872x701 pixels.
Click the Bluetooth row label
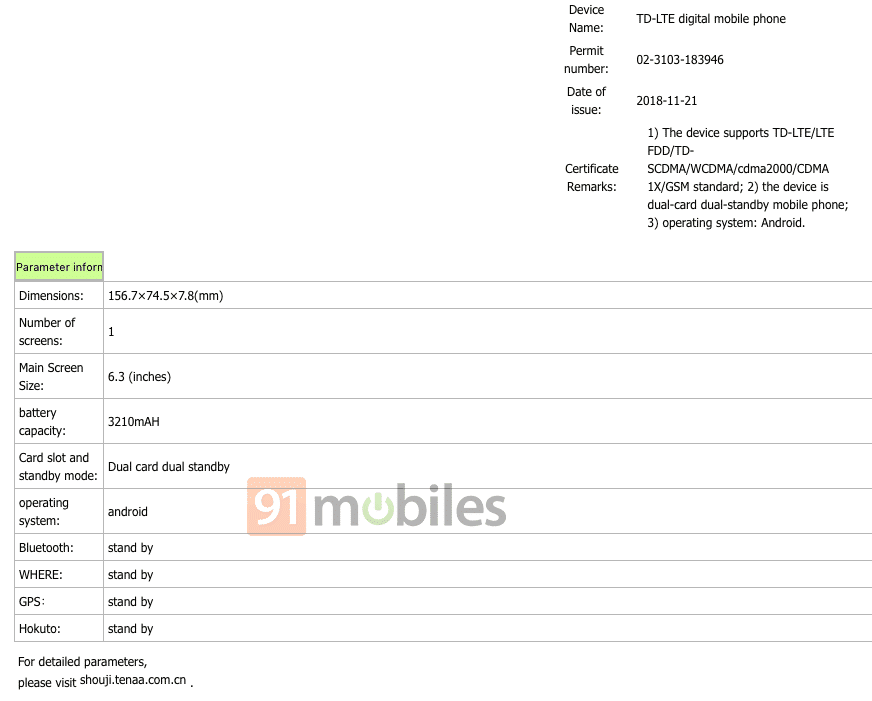click(x=46, y=548)
